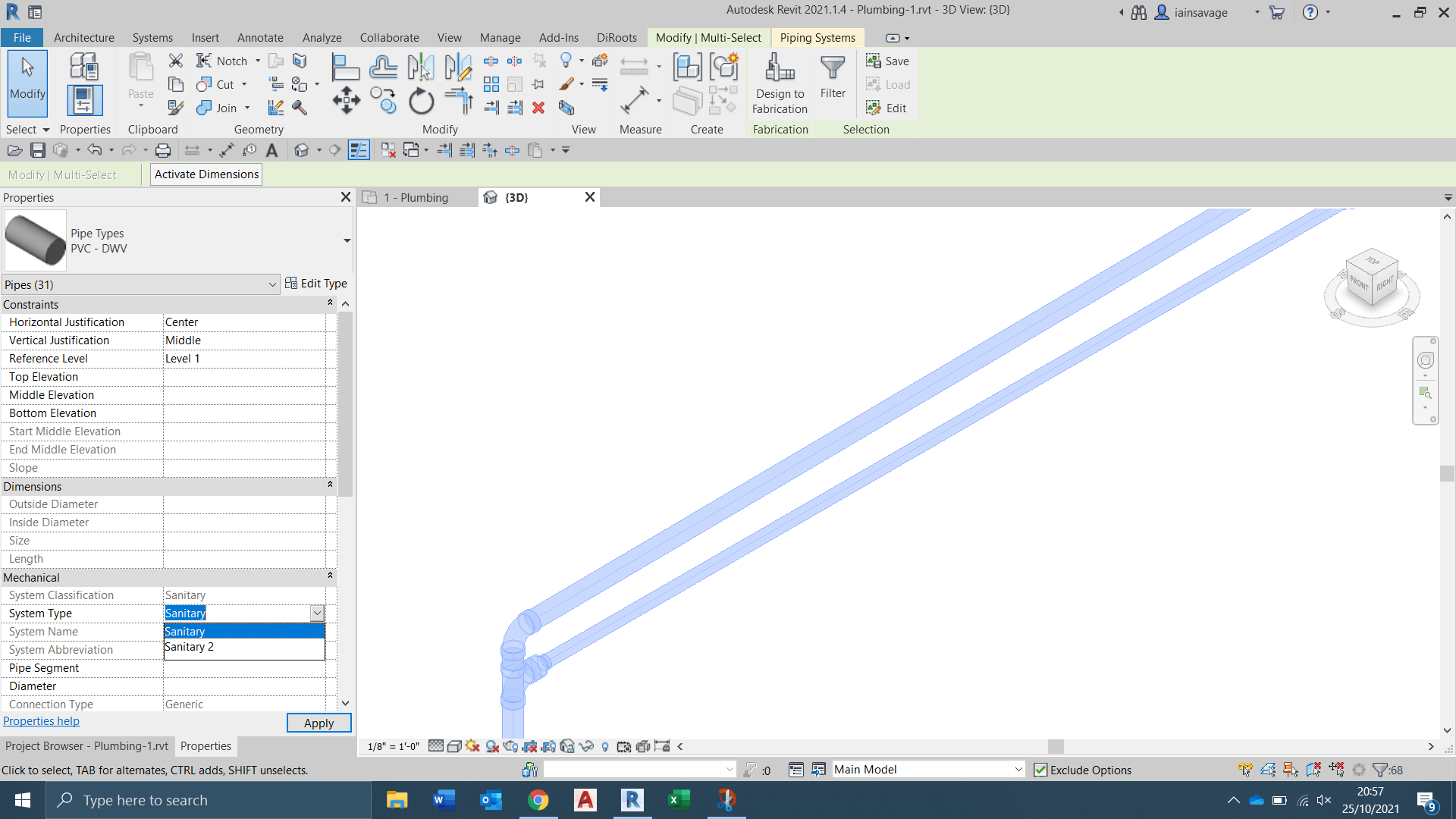Click the Edit Type button
The image size is (1456, 819).
click(x=316, y=284)
